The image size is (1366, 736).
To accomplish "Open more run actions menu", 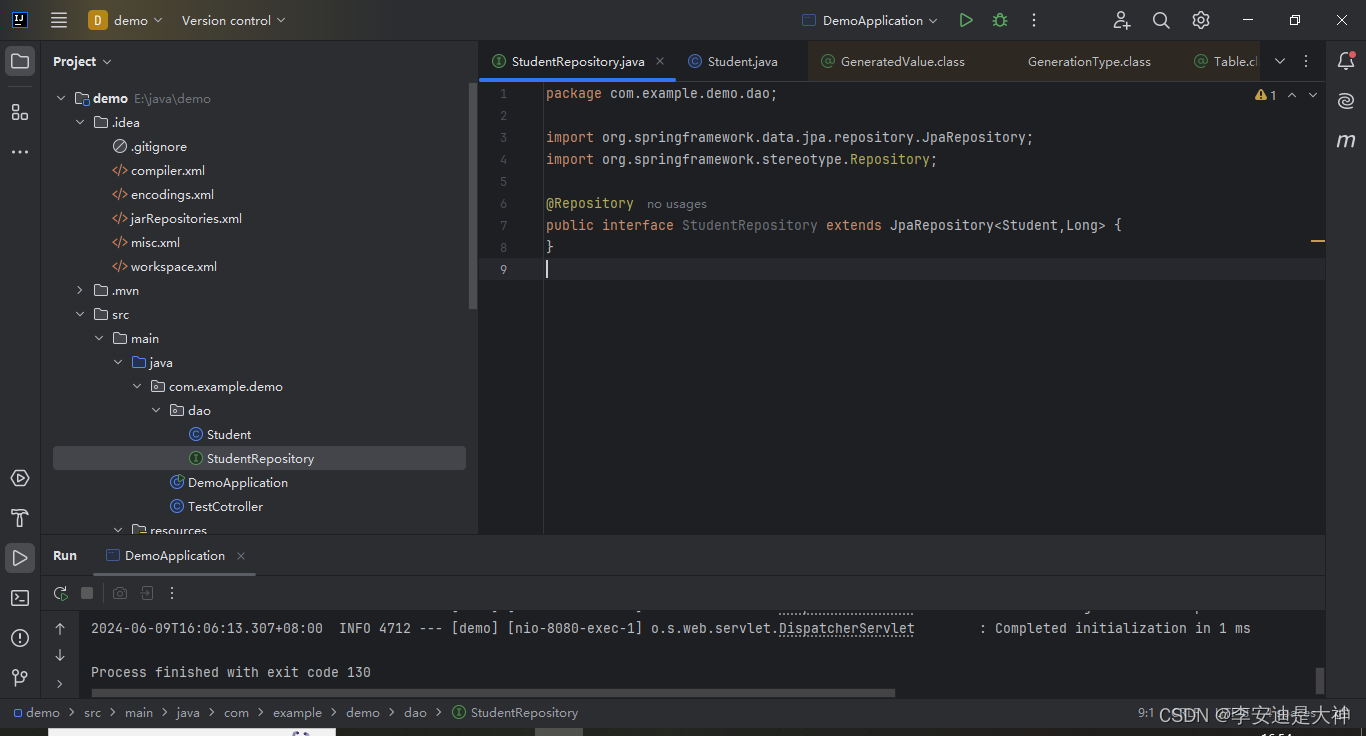I will click(x=1034, y=20).
